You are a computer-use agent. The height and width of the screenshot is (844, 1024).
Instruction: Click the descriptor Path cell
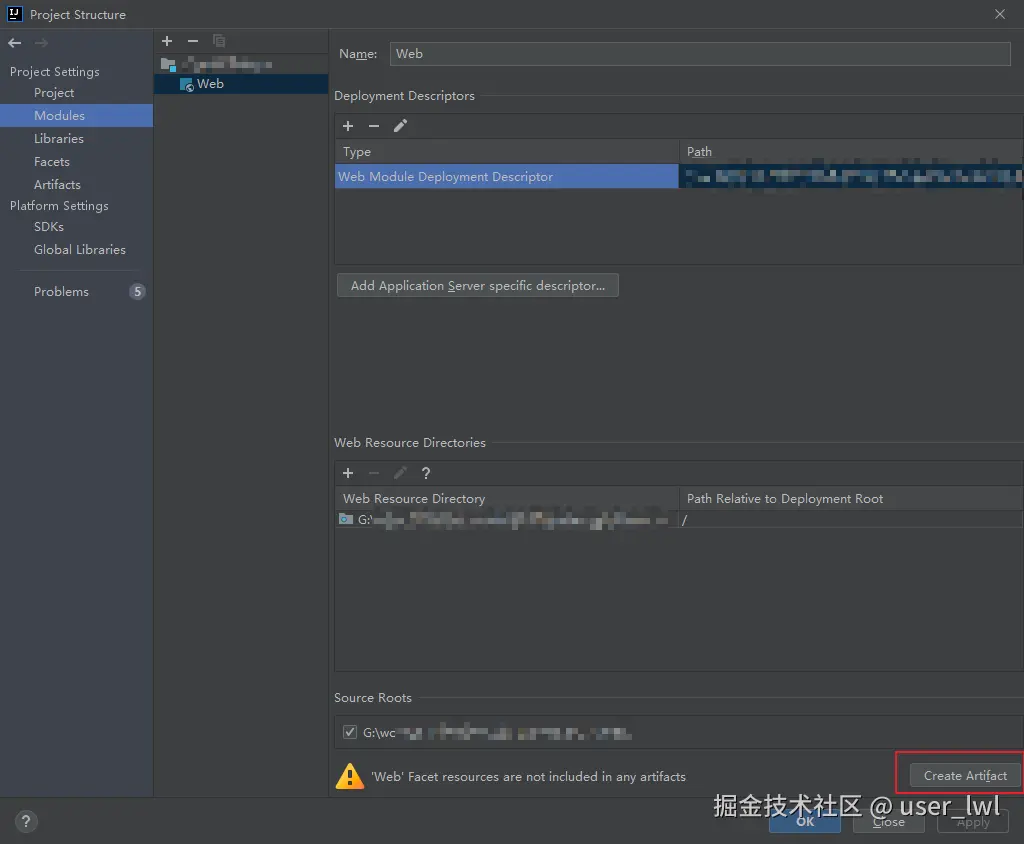click(851, 176)
